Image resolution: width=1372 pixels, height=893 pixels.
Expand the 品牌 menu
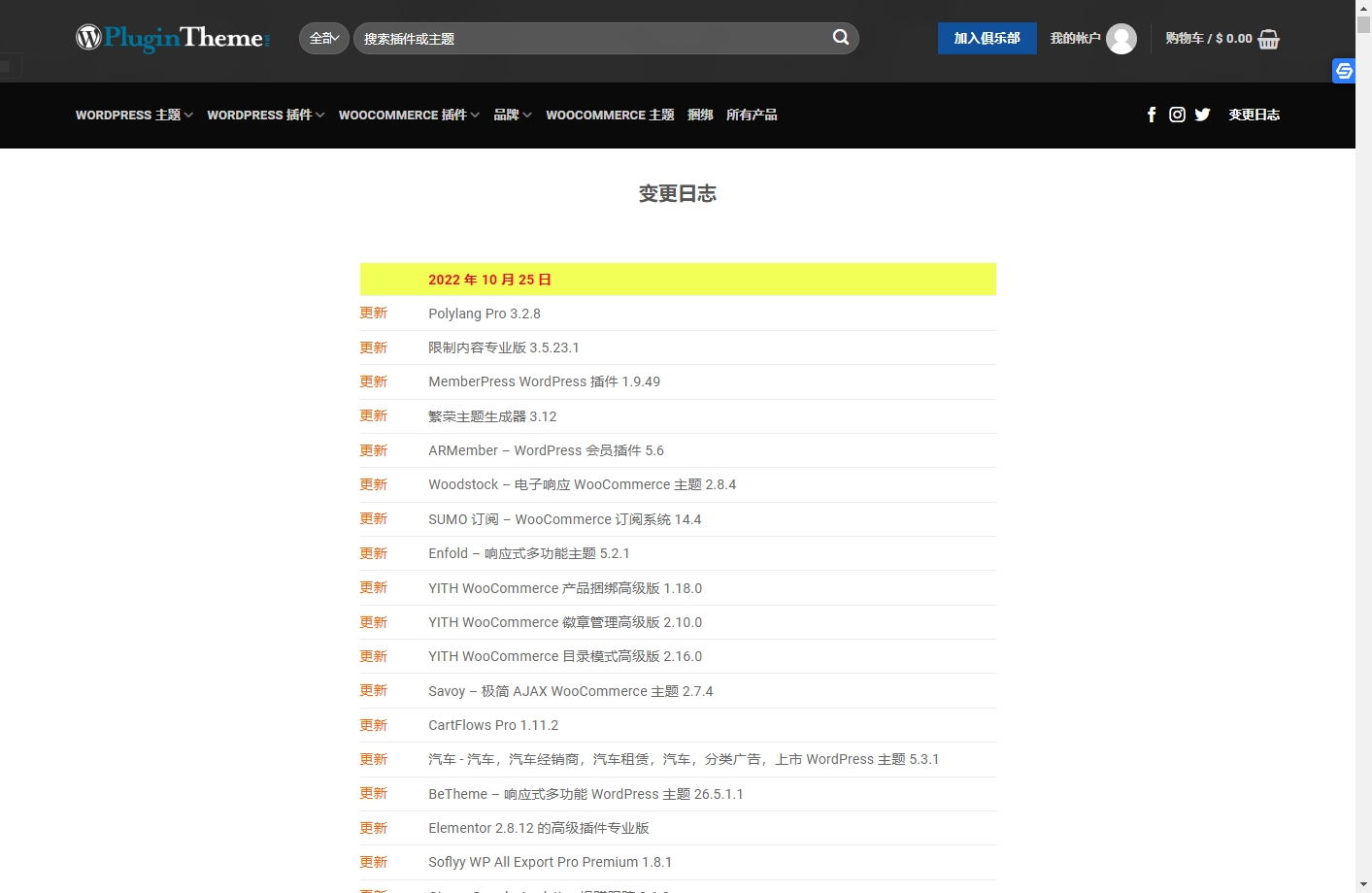[x=513, y=115]
